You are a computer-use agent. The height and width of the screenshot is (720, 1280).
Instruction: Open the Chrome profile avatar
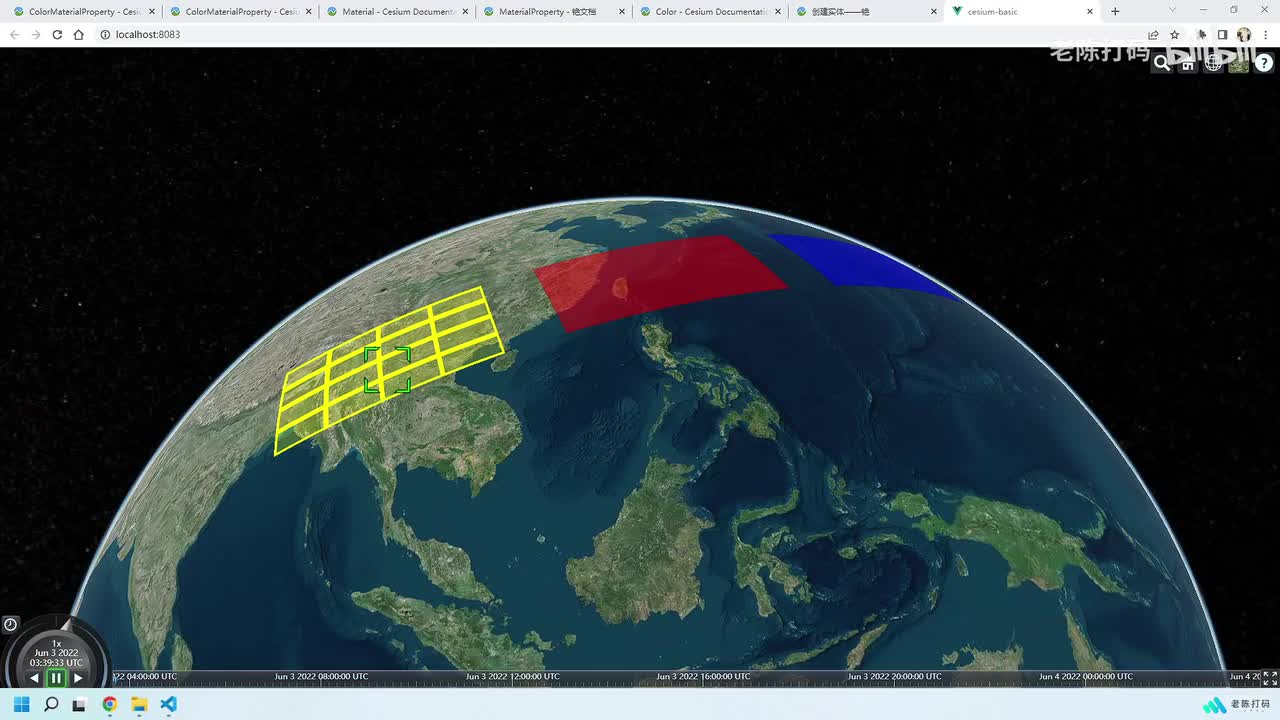(1244, 35)
